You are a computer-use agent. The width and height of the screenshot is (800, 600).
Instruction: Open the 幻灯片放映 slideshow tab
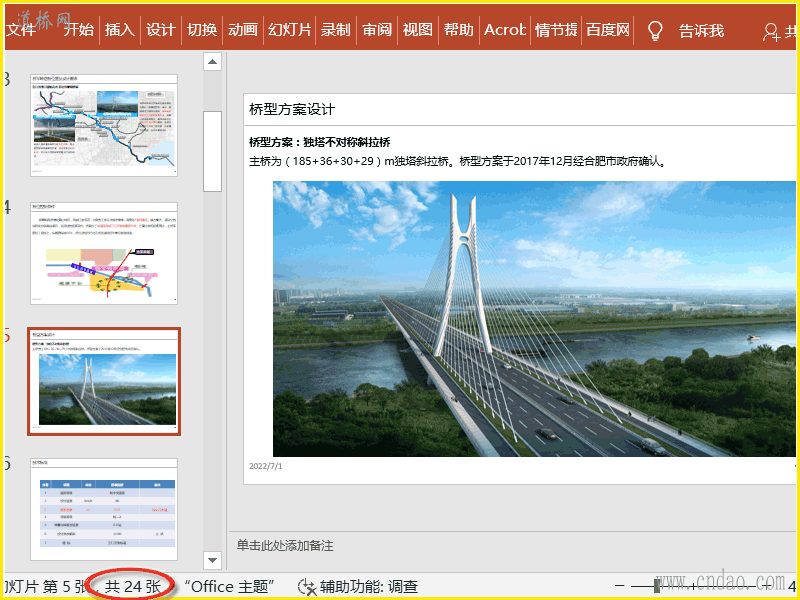(289, 30)
